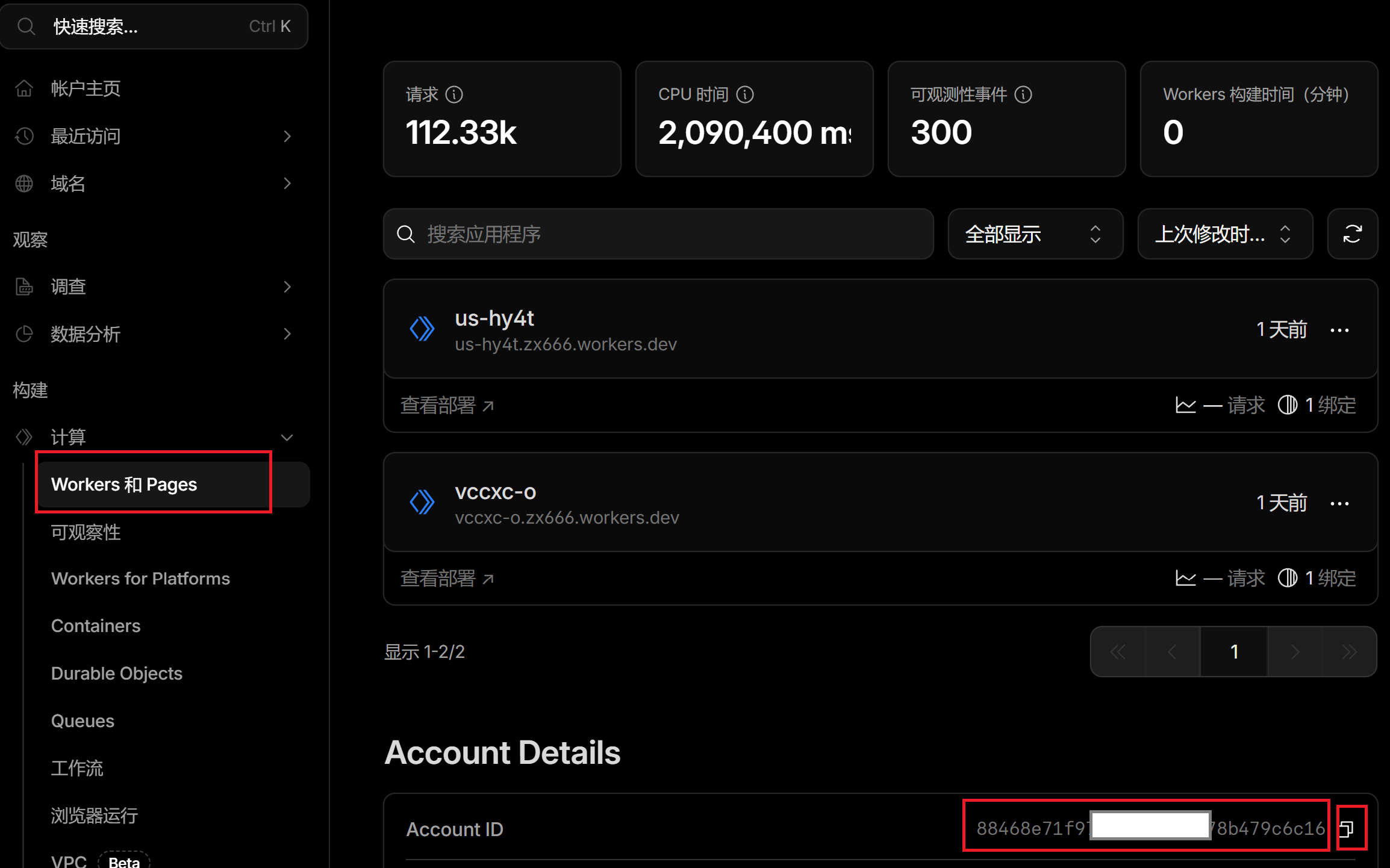Click the investigate document icon
The height and width of the screenshot is (868, 1390).
tap(24, 287)
